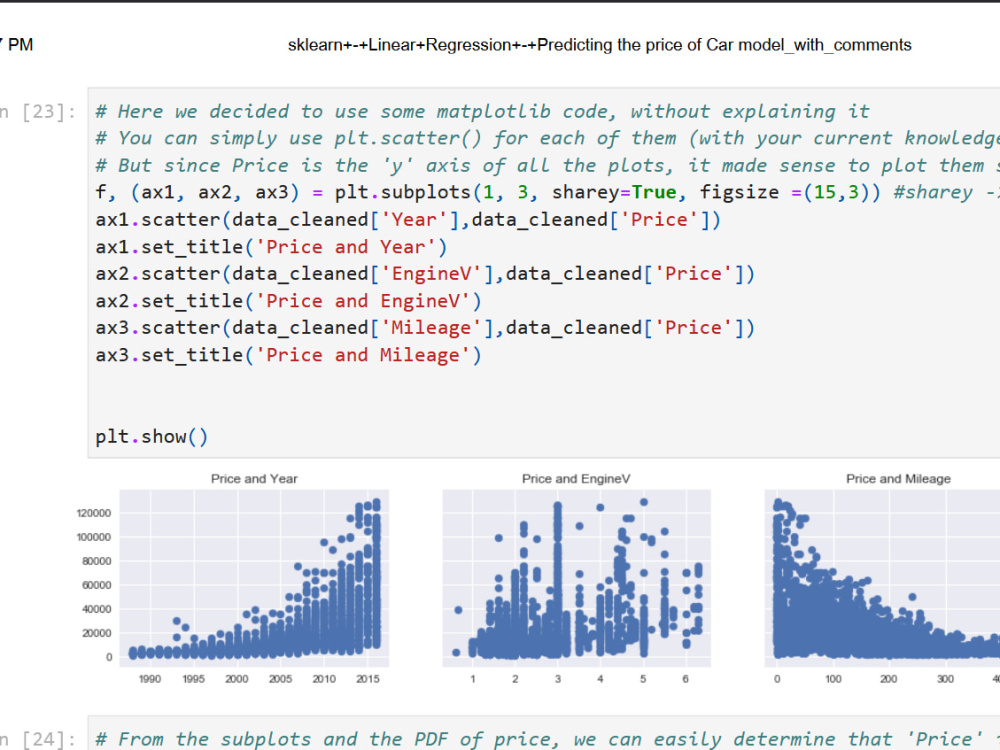Click the 40000 y-axis tick label

[x=96, y=610]
